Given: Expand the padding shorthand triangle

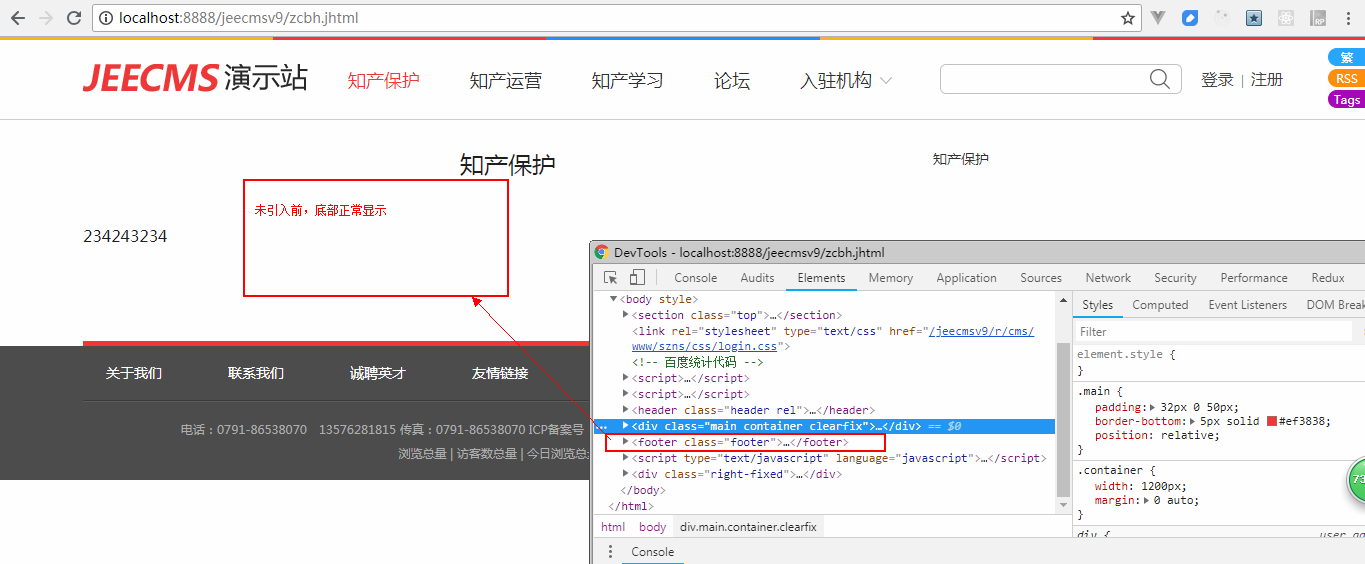Looking at the screenshot, I should point(1153,407).
